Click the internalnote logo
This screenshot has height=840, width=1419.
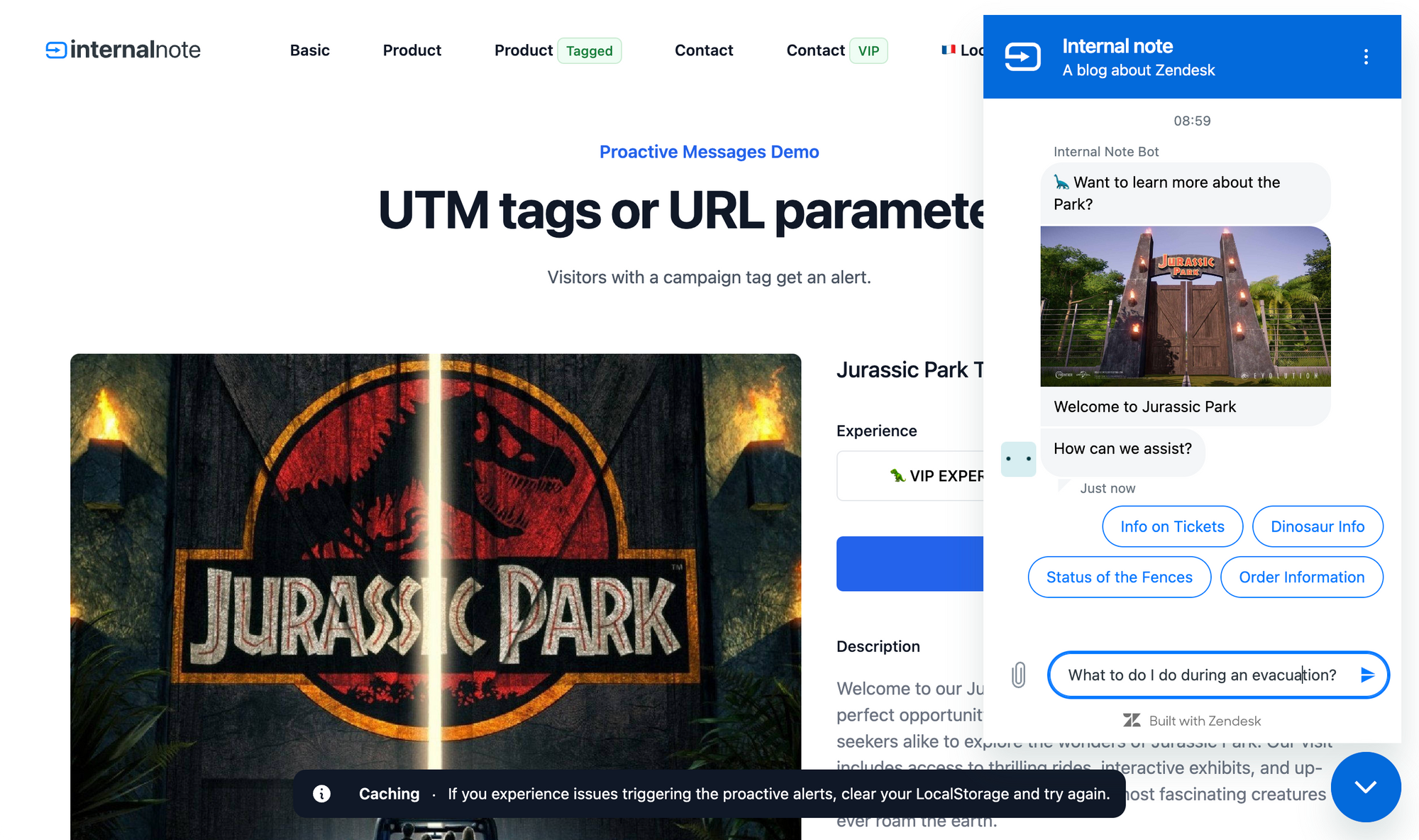pos(123,50)
